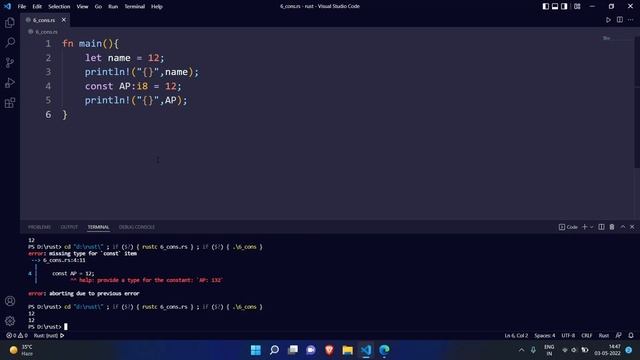
Task: Close the 6_cons.rs editor tab
Action: click(x=64, y=20)
